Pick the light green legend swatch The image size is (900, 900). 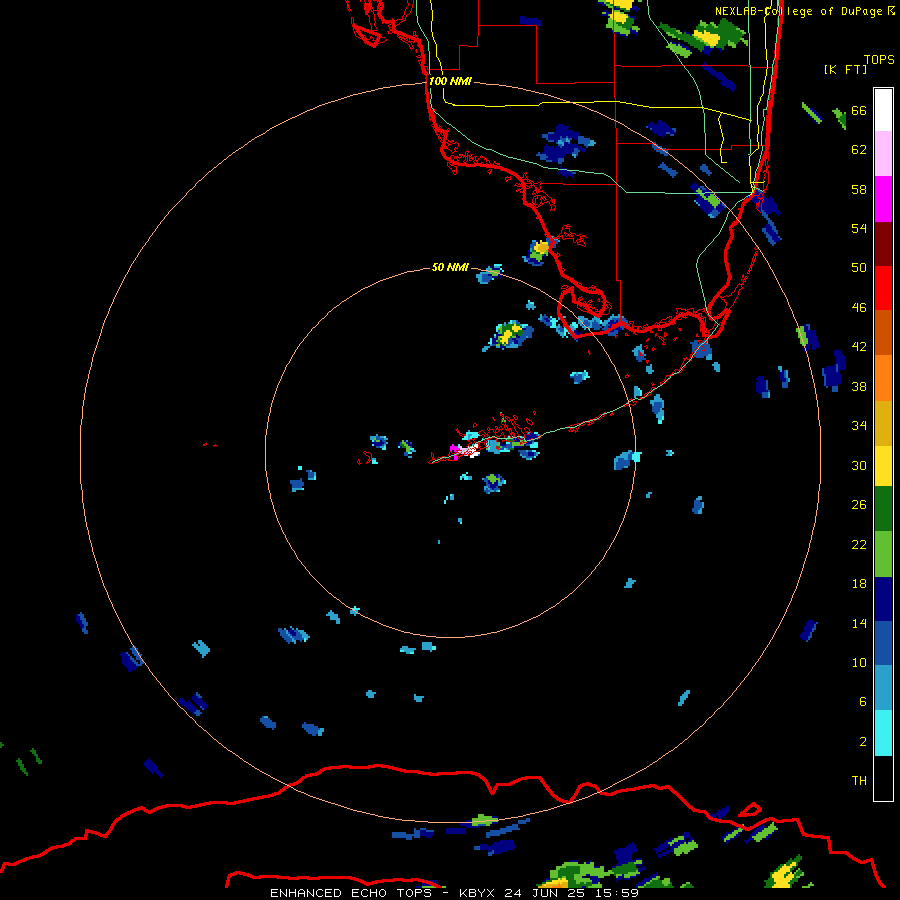(x=883, y=554)
